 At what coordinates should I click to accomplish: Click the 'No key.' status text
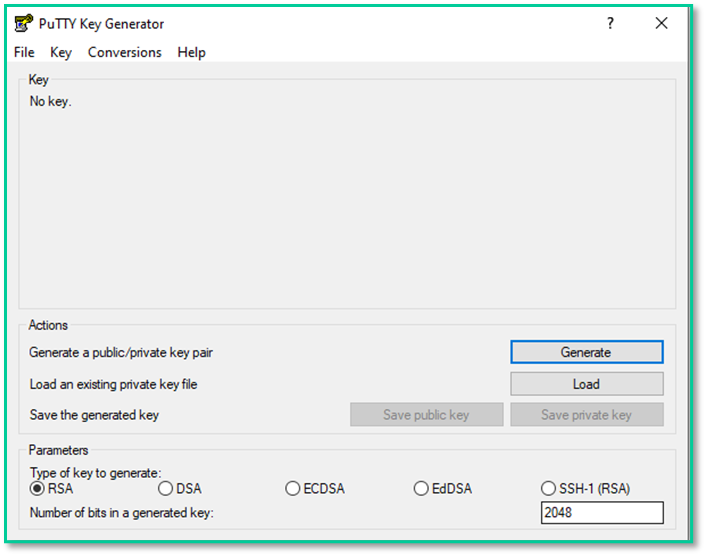(x=50, y=101)
